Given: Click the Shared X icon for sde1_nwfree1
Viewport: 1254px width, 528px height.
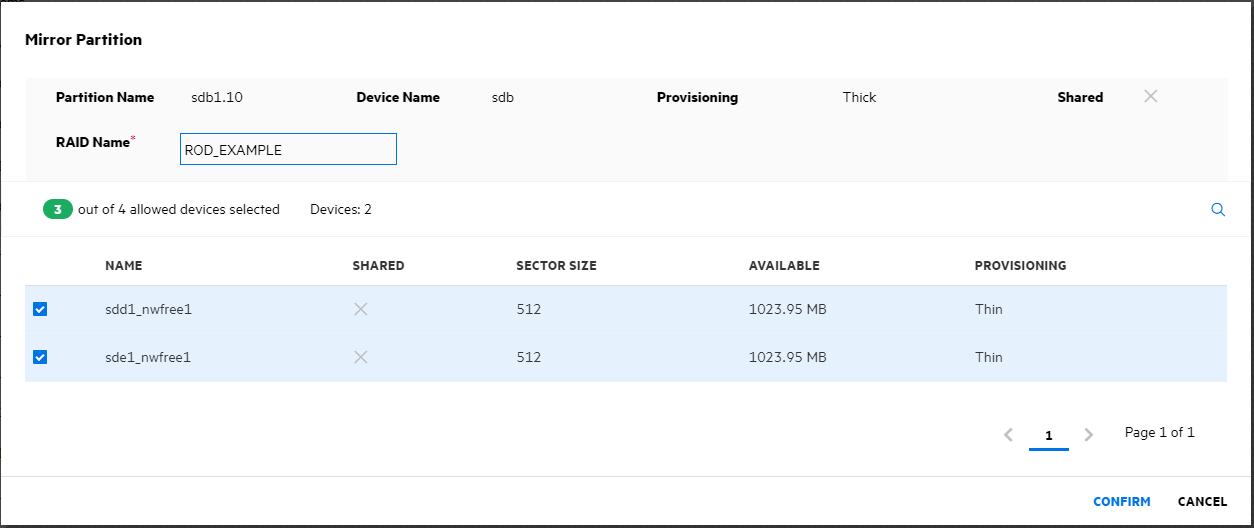Looking at the screenshot, I should (361, 357).
